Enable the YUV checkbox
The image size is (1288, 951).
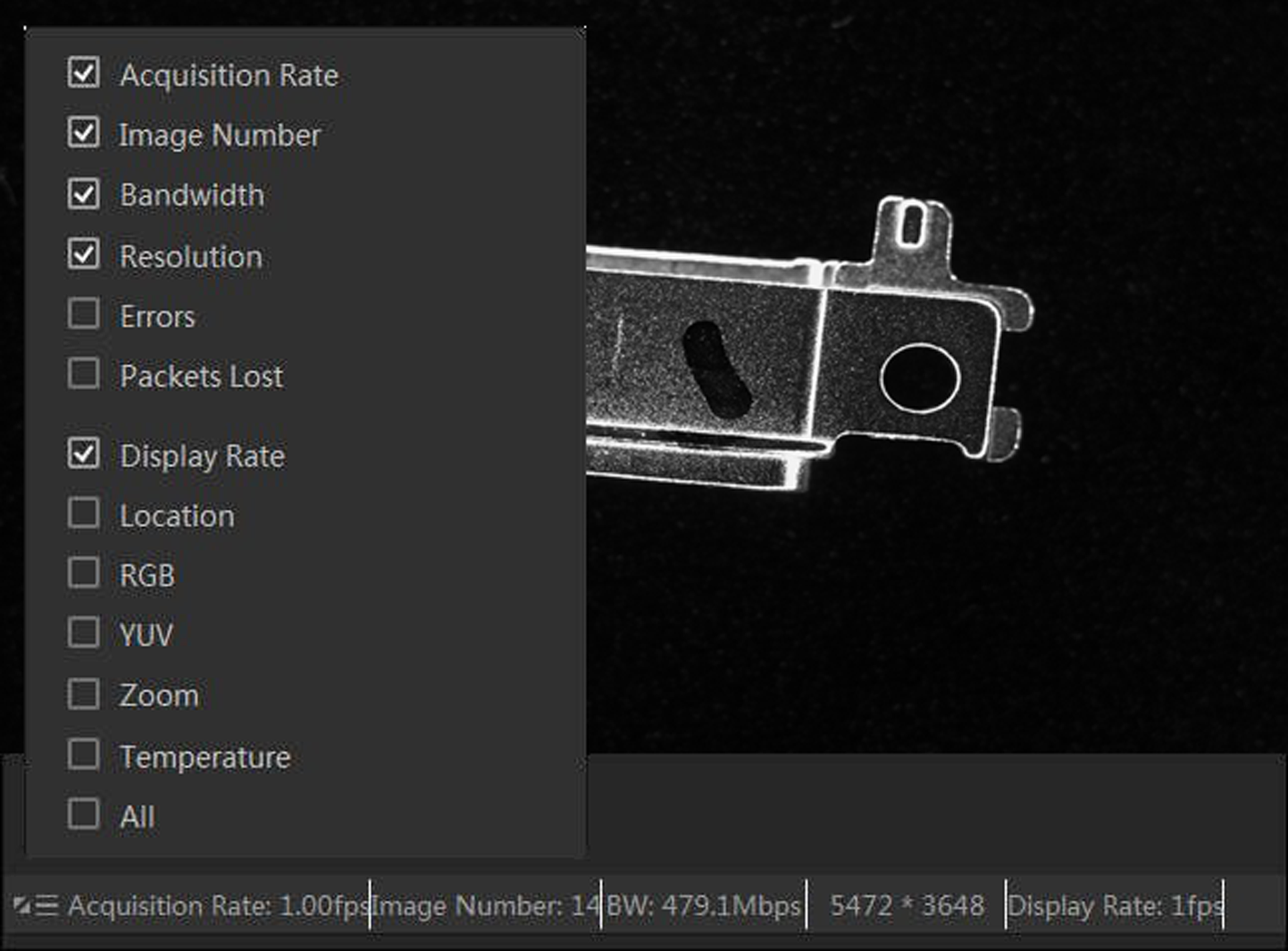[83, 633]
